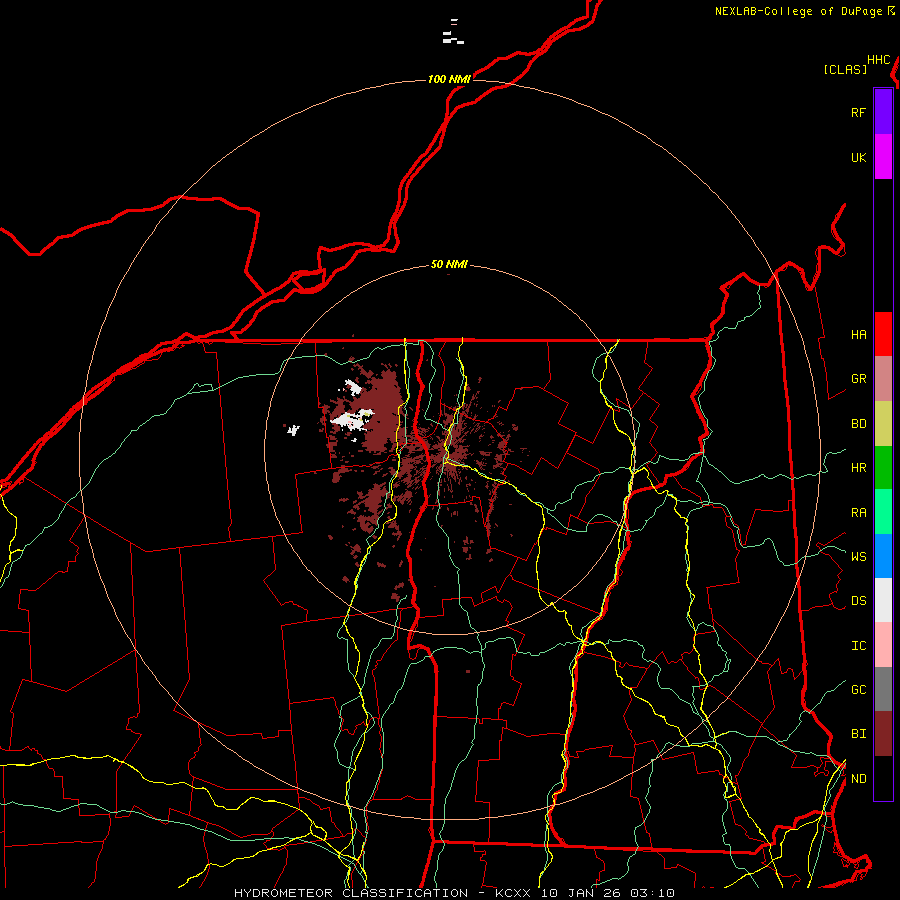Click the 100 NMI range ring label
This screenshot has height=900, width=900.
coord(449,79)
